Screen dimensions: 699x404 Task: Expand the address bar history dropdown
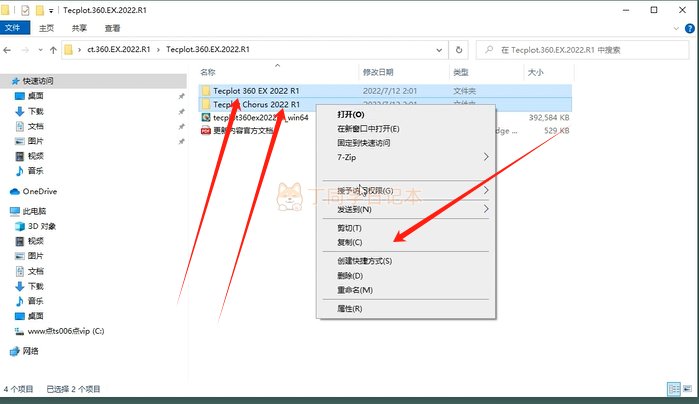coord(439,50)
